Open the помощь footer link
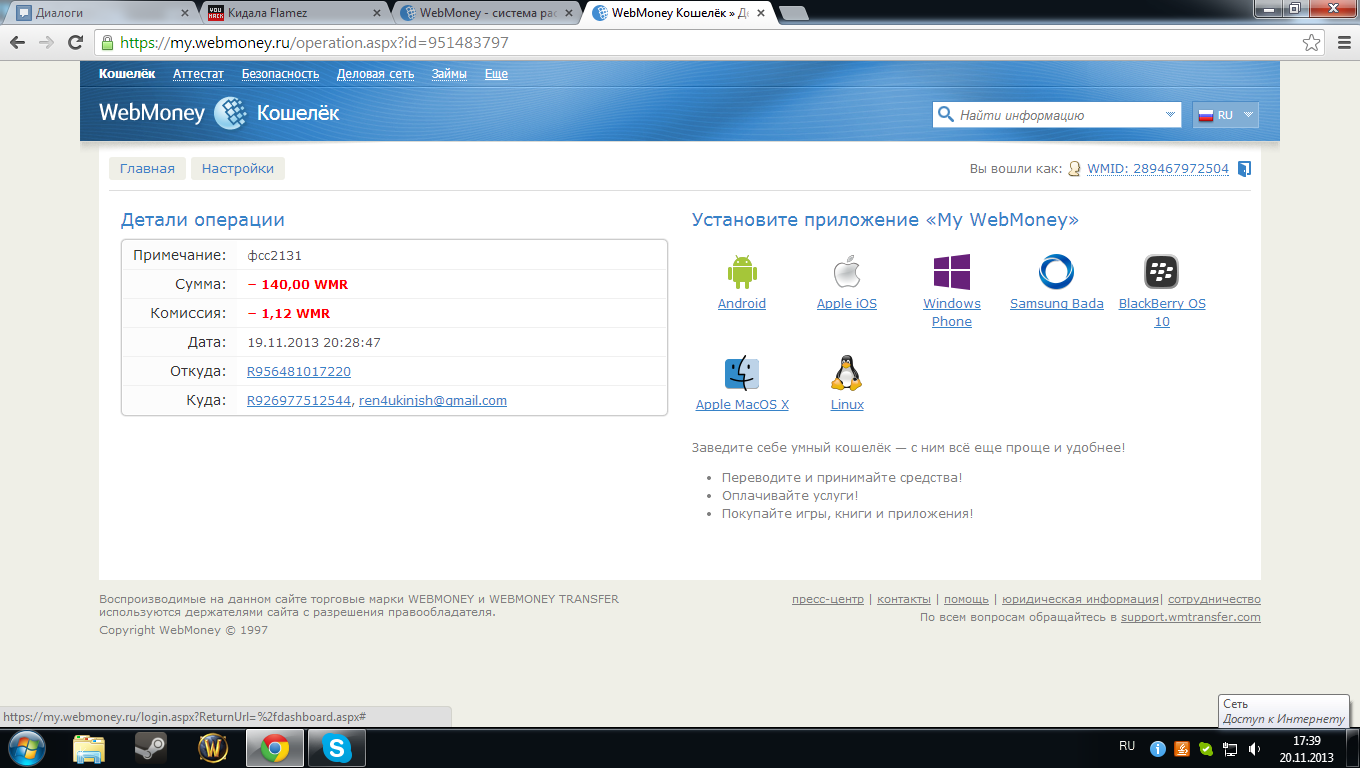This screenshot has height=768, width=1360. tap(966, 599)
